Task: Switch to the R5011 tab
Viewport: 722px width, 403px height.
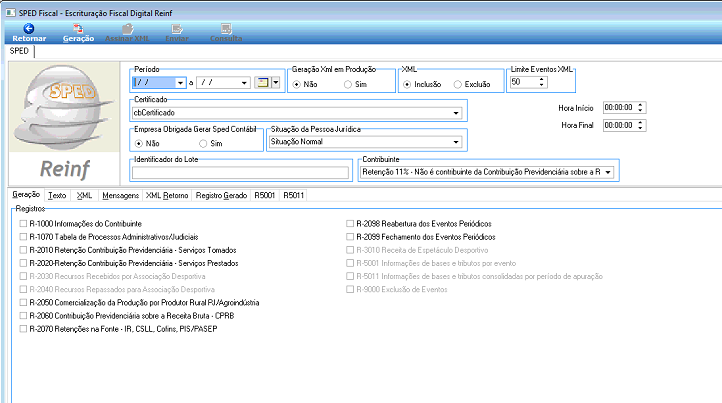Action: click(293, 195)
